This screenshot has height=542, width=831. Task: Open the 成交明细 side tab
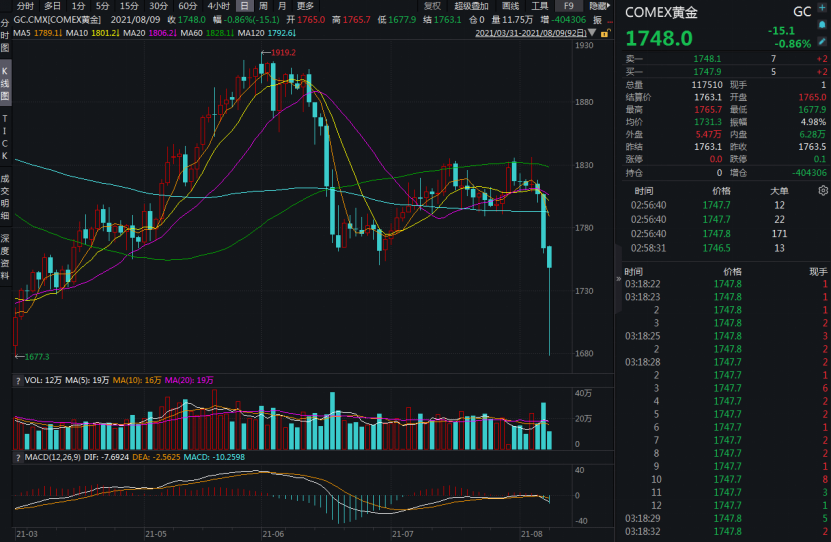(5, 198)
